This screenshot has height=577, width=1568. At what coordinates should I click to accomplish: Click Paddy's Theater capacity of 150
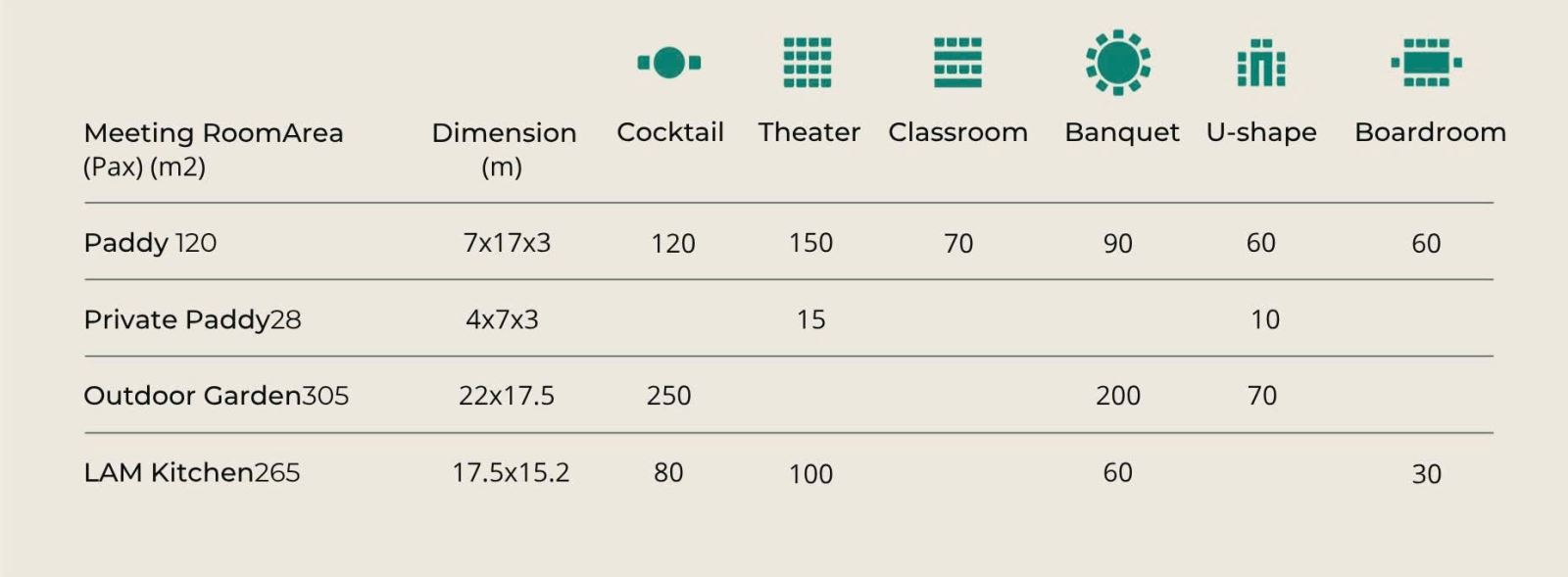[x=810, y=243]
